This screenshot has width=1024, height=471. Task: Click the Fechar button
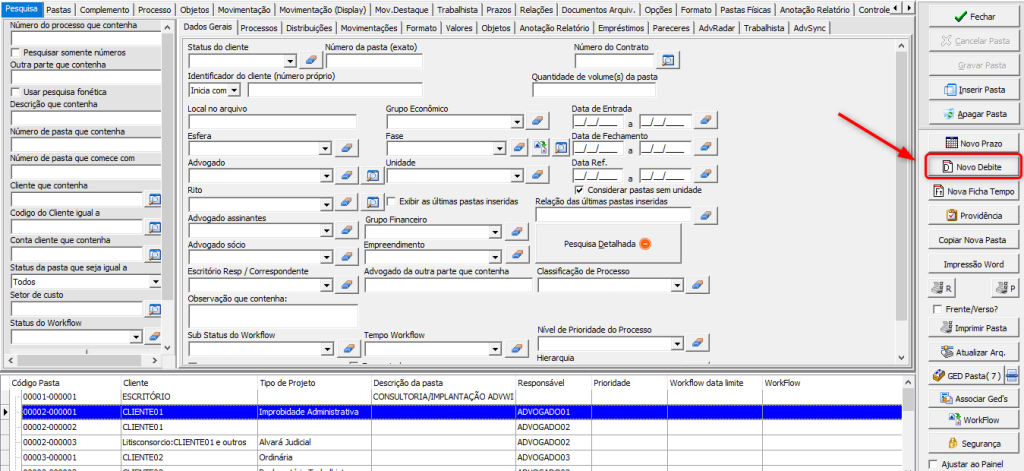pyautogui.click(x=974, y=17)
